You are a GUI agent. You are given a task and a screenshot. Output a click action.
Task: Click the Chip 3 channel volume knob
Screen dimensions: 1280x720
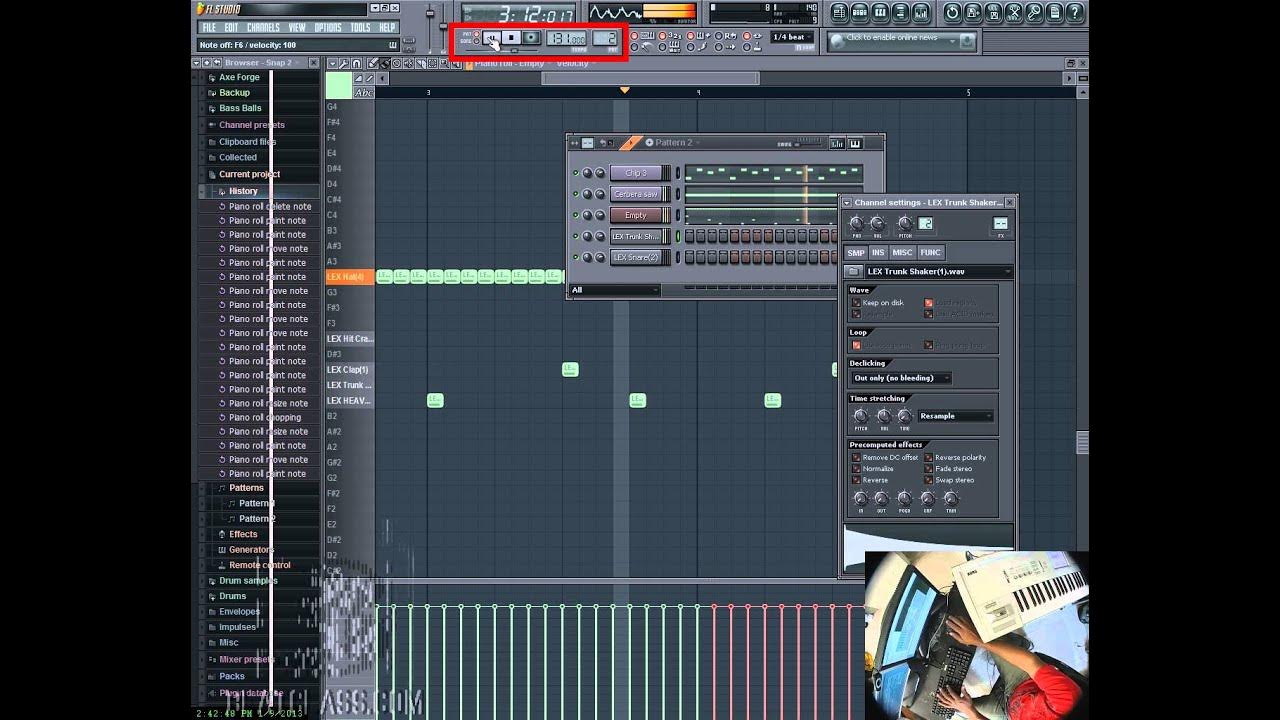600,173
